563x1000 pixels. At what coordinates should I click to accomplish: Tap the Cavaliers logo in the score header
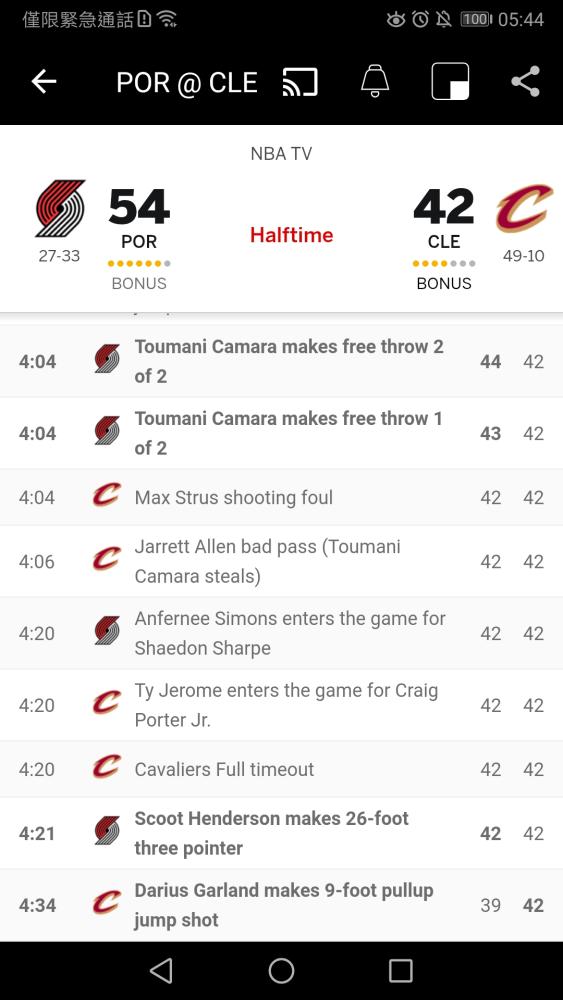[x=524, y=208]
